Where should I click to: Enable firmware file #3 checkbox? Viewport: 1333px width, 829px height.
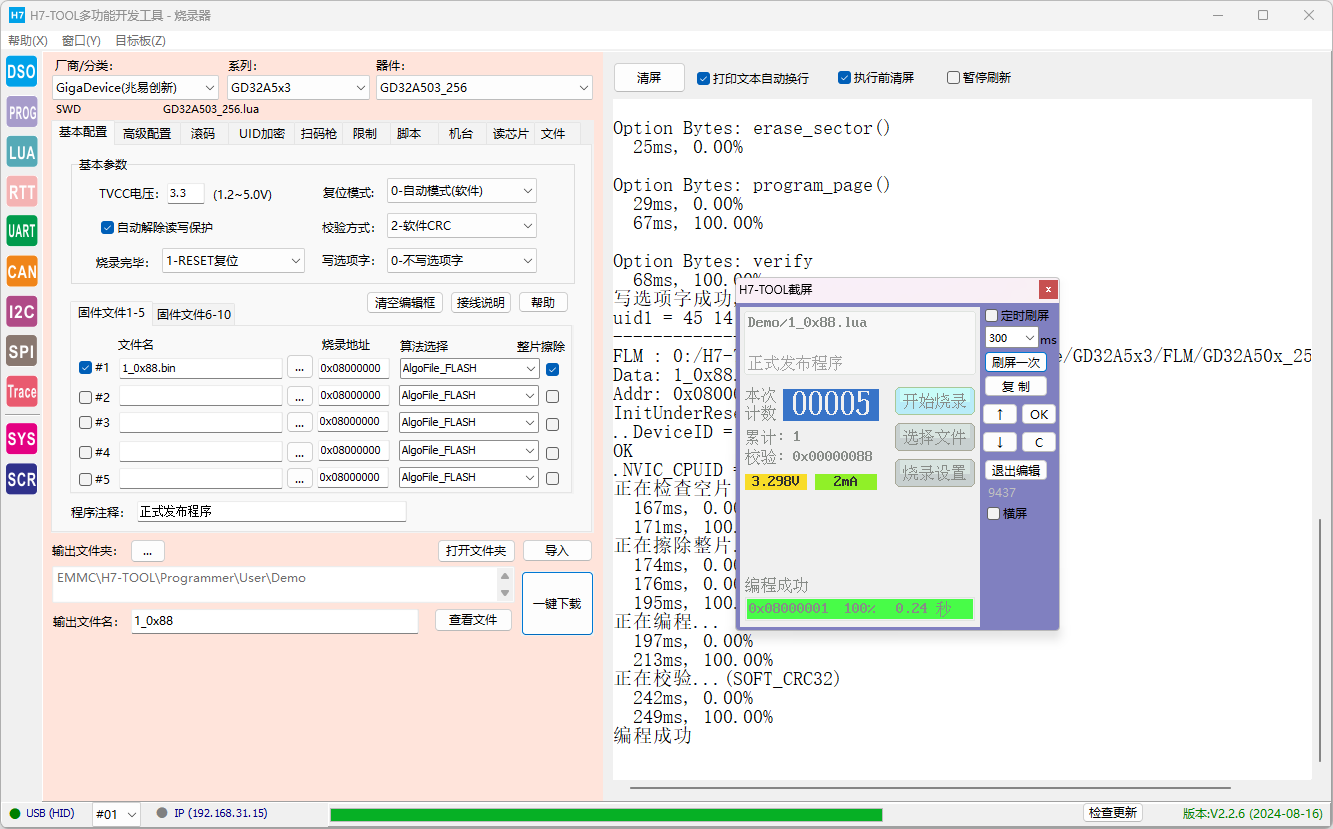pyautogui.click(x=85, y=423)
